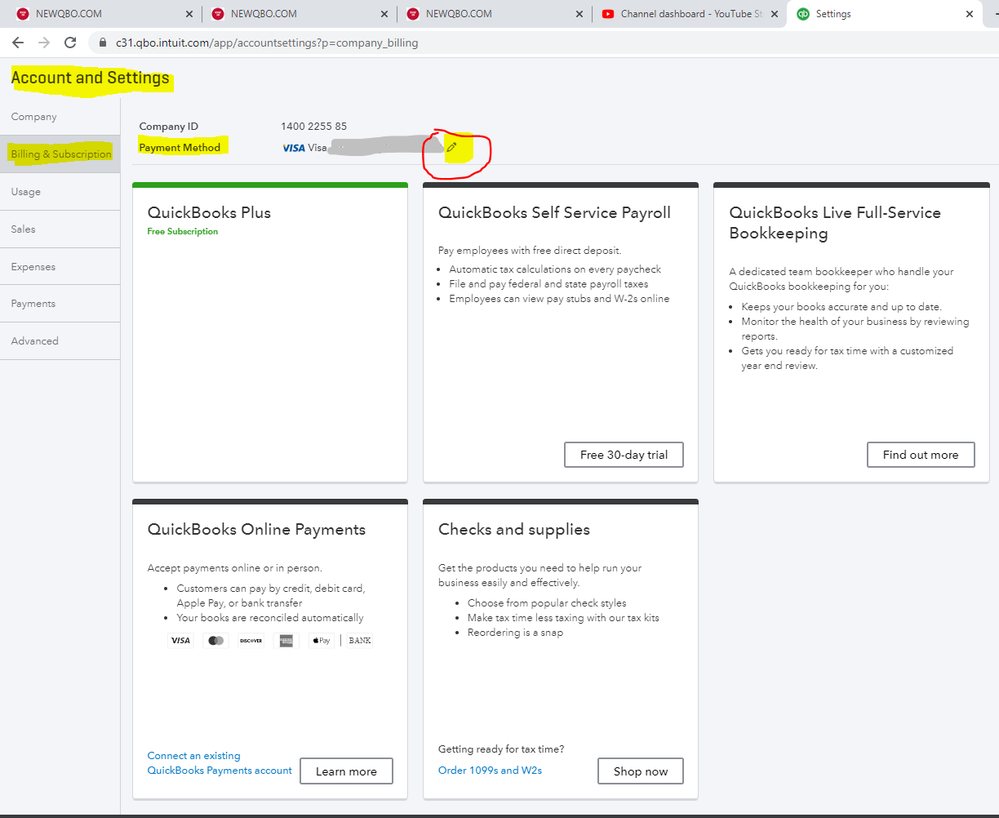
Task: Click the Mastercard logo in Online Payments card
Action: (216, 640)
